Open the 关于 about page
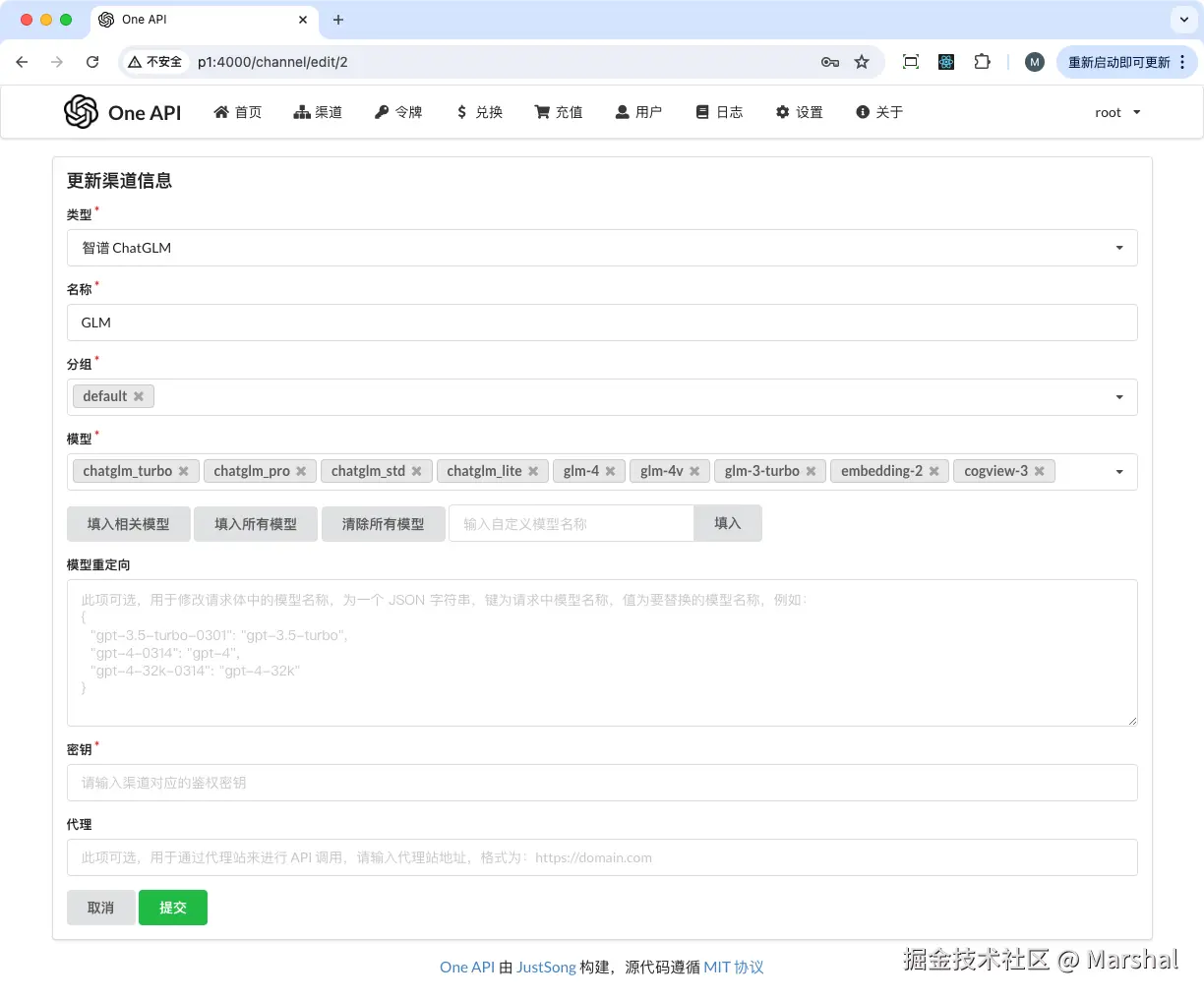Viewport: 1204px width, 999px height. [x=879, y=112]
